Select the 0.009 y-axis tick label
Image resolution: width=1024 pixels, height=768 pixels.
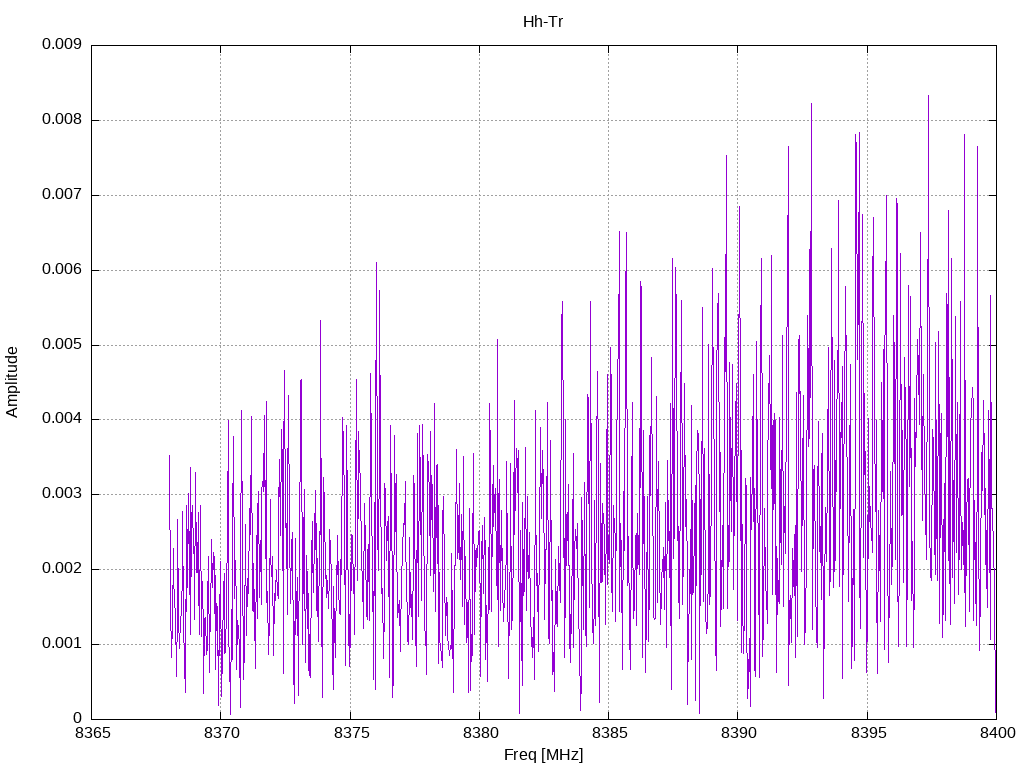62,44
